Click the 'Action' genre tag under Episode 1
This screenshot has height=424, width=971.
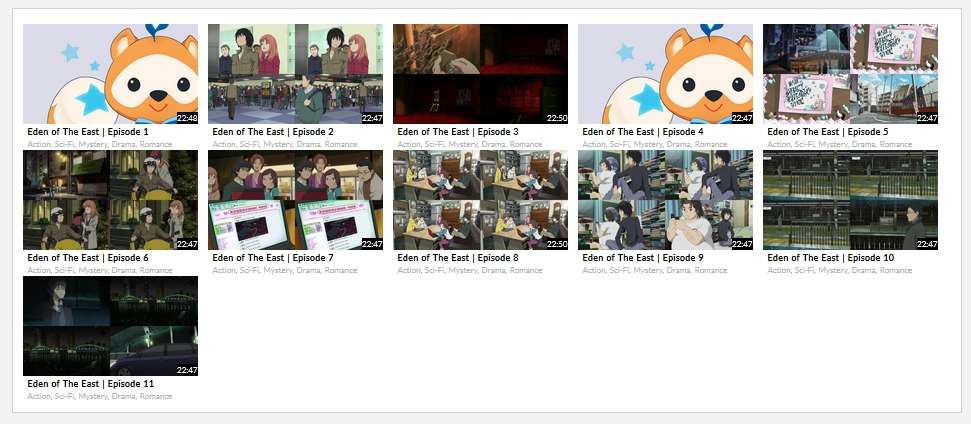click(38, 144)
